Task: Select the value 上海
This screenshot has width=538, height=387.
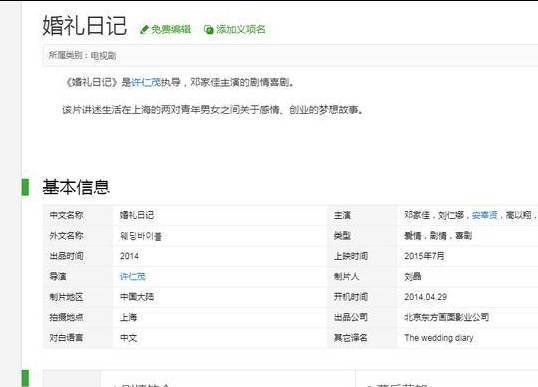Action: [x=128, y=317]
